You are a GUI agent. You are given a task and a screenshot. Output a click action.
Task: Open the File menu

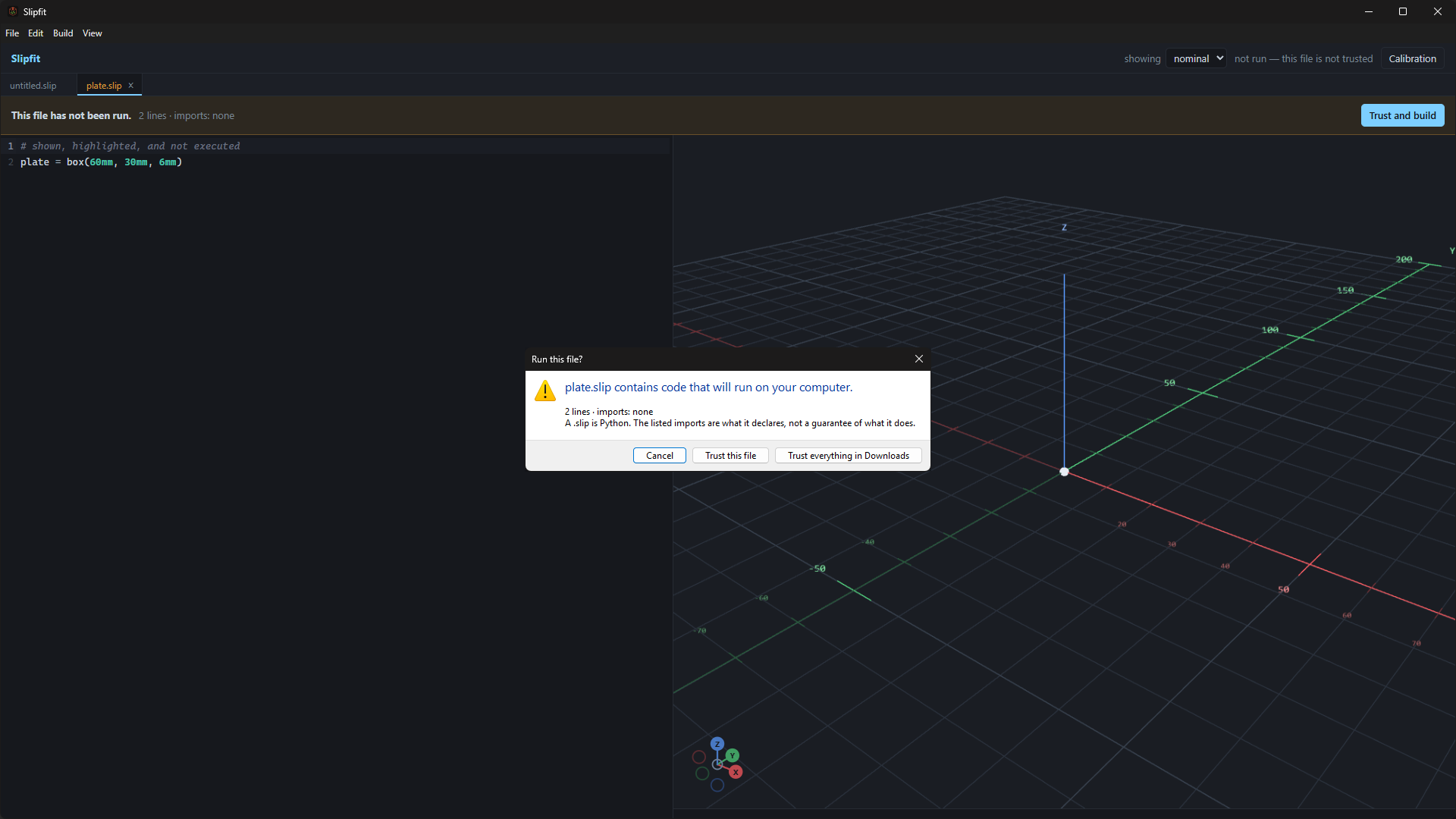click(x=12, y=33)
